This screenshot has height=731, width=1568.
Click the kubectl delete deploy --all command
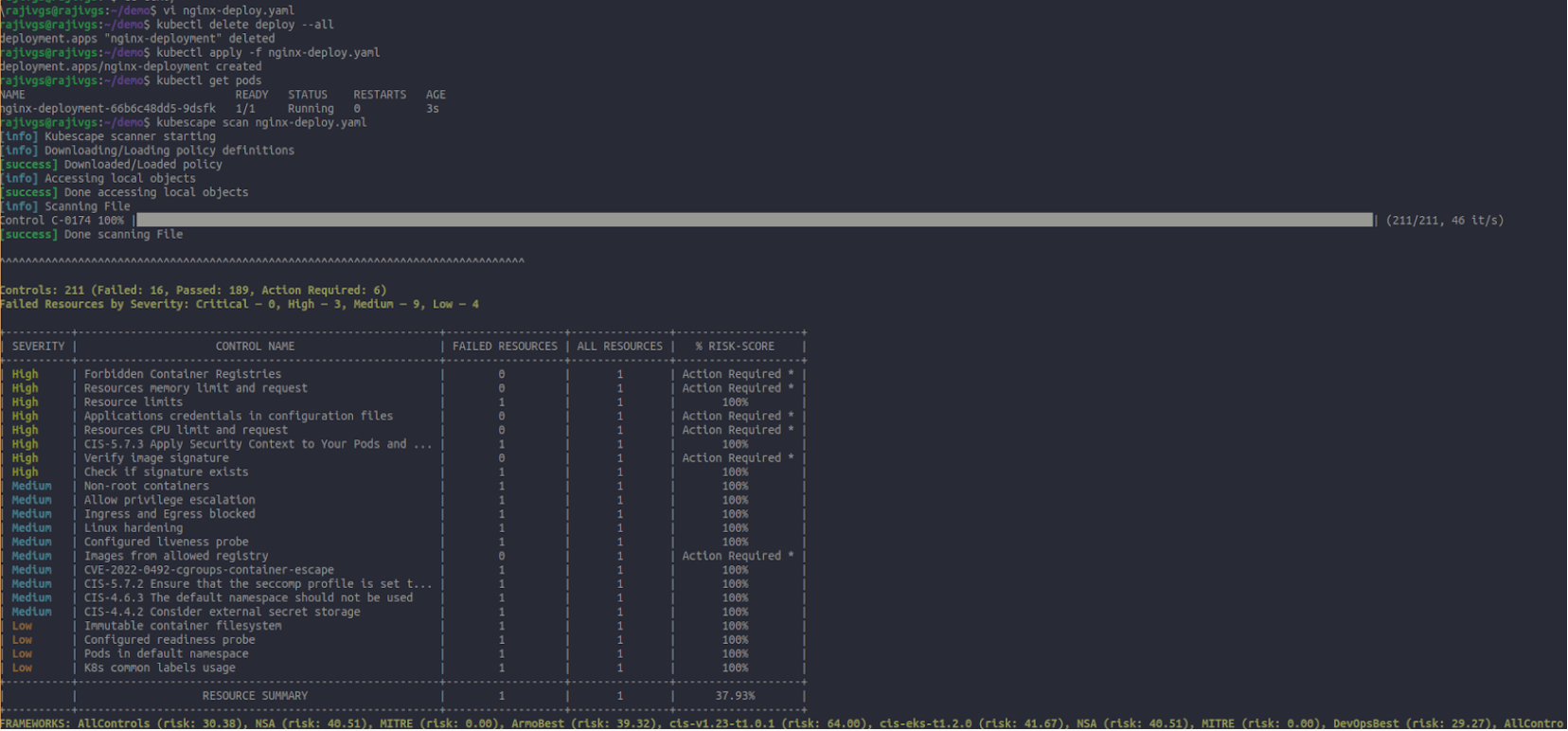[x=244, y=25]
